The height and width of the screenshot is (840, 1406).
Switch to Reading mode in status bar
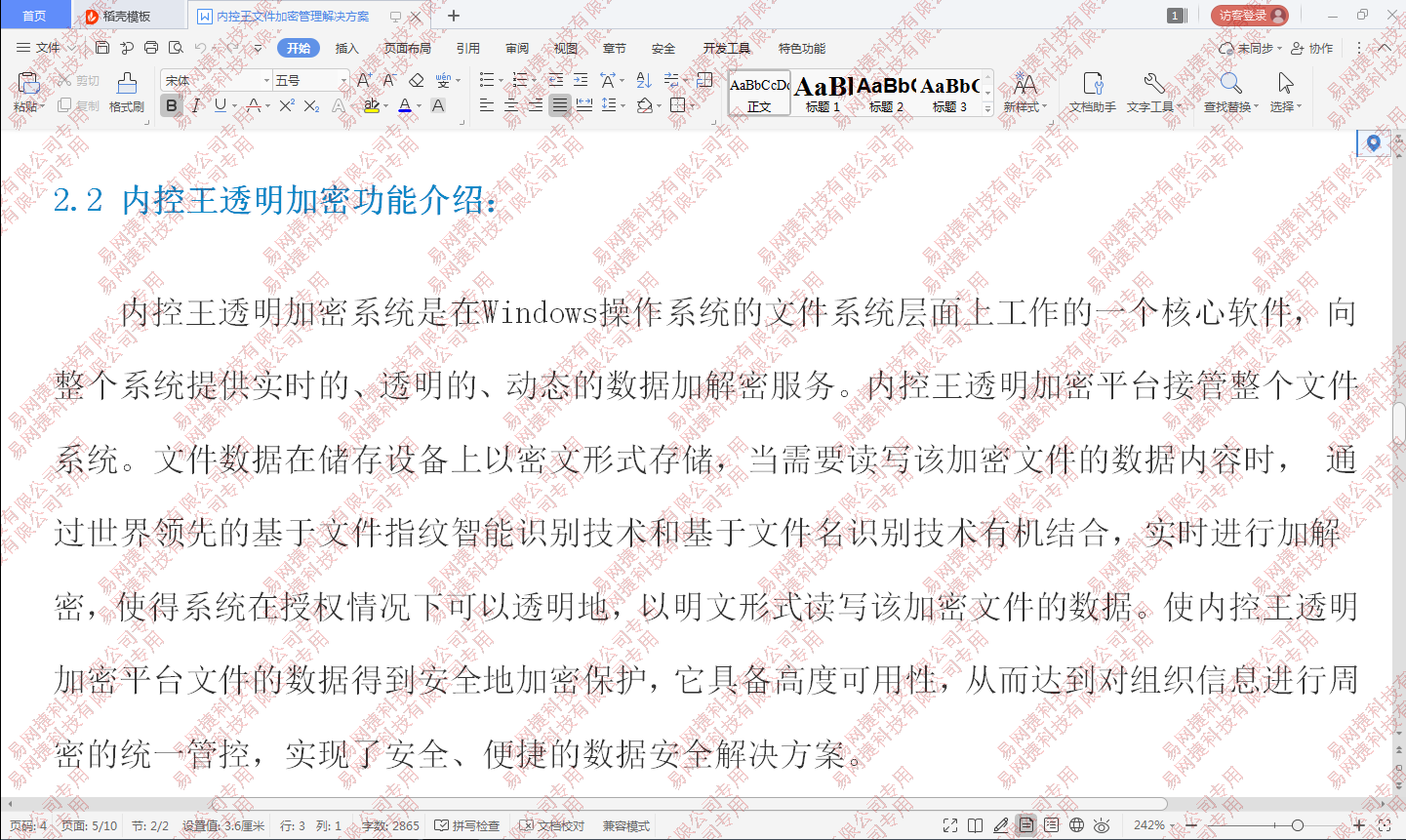(x=976, y=825)
